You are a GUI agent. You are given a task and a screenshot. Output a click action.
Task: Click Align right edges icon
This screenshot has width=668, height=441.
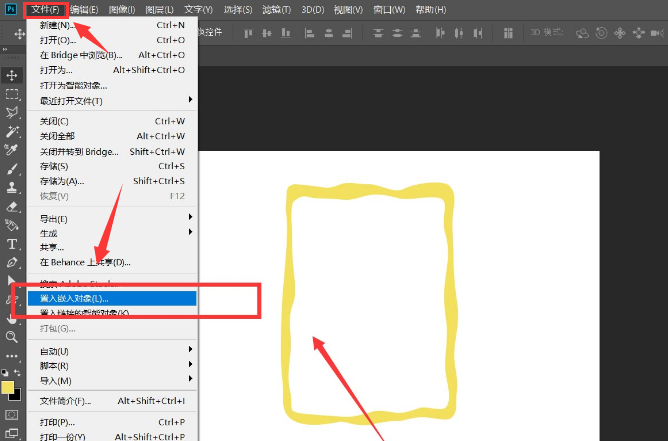point(347,33)
